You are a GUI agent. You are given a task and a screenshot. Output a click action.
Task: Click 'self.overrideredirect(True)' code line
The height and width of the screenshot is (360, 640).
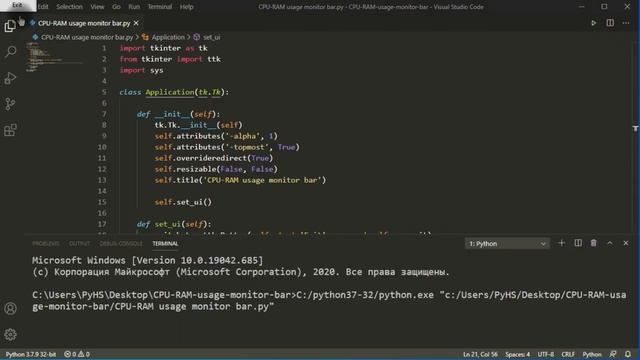pos(213,158)
